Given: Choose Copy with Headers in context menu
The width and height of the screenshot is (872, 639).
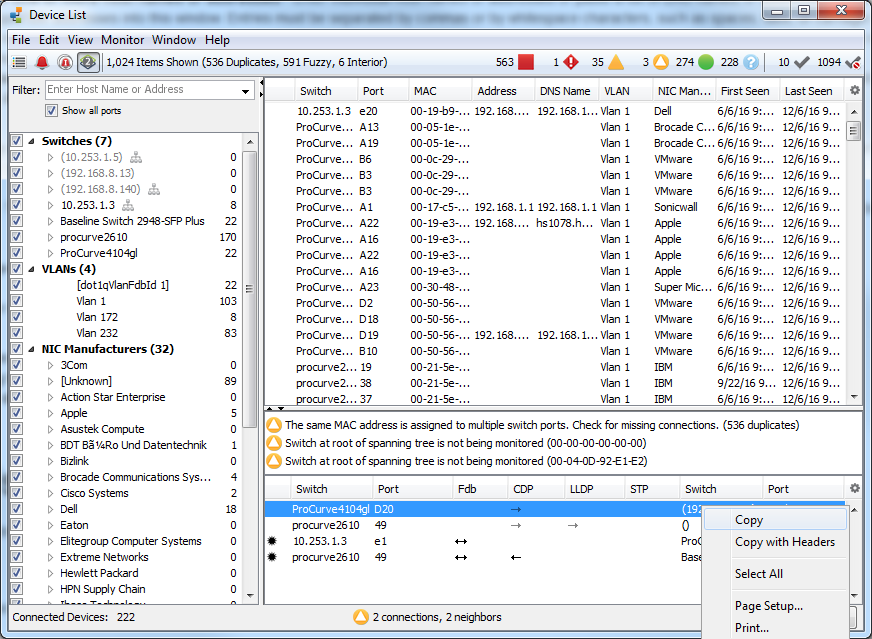Looking at the screenshot, I should (x=775, y=542).
